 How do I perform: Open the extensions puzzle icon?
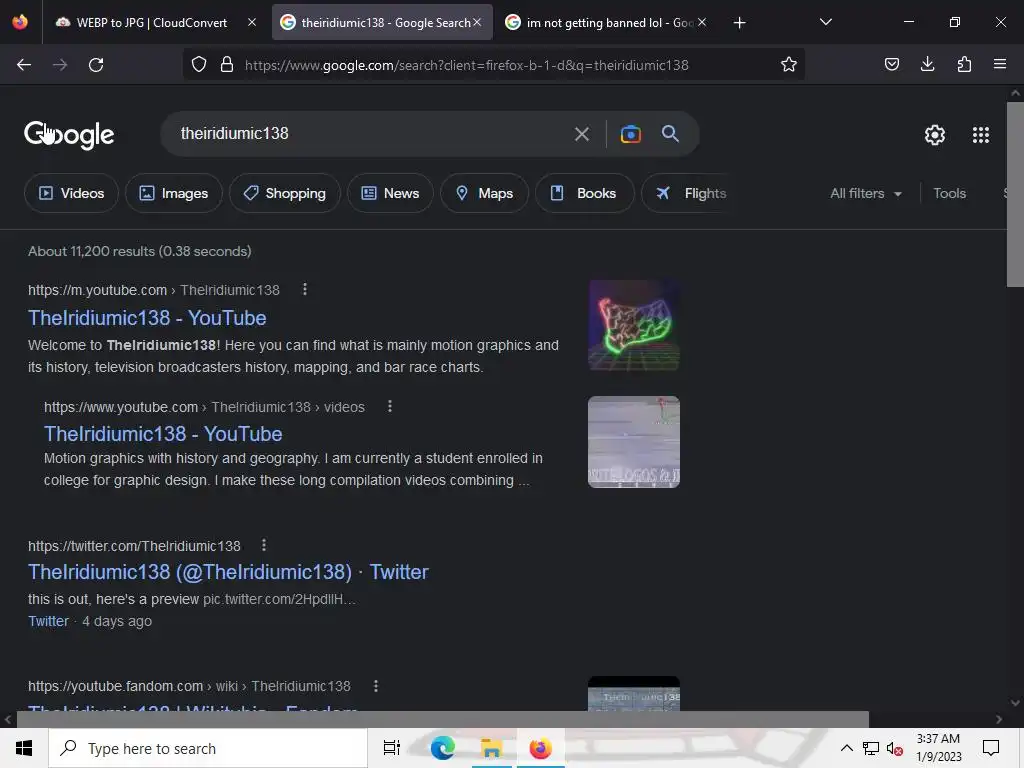point(964,64)
